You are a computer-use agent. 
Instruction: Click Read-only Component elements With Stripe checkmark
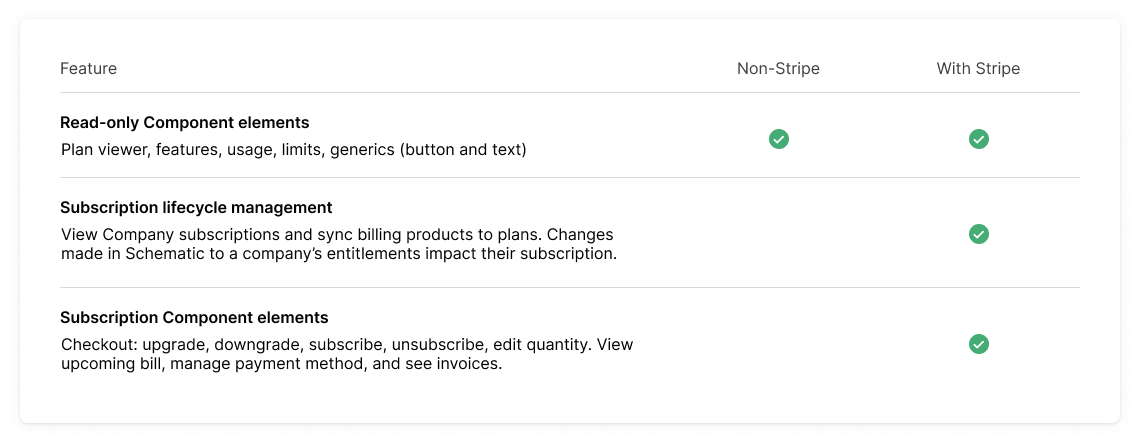(x=978, y=139)
